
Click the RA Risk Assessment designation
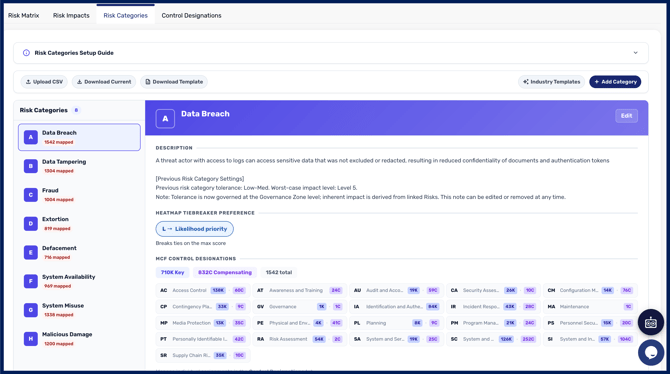coord(300,339)
